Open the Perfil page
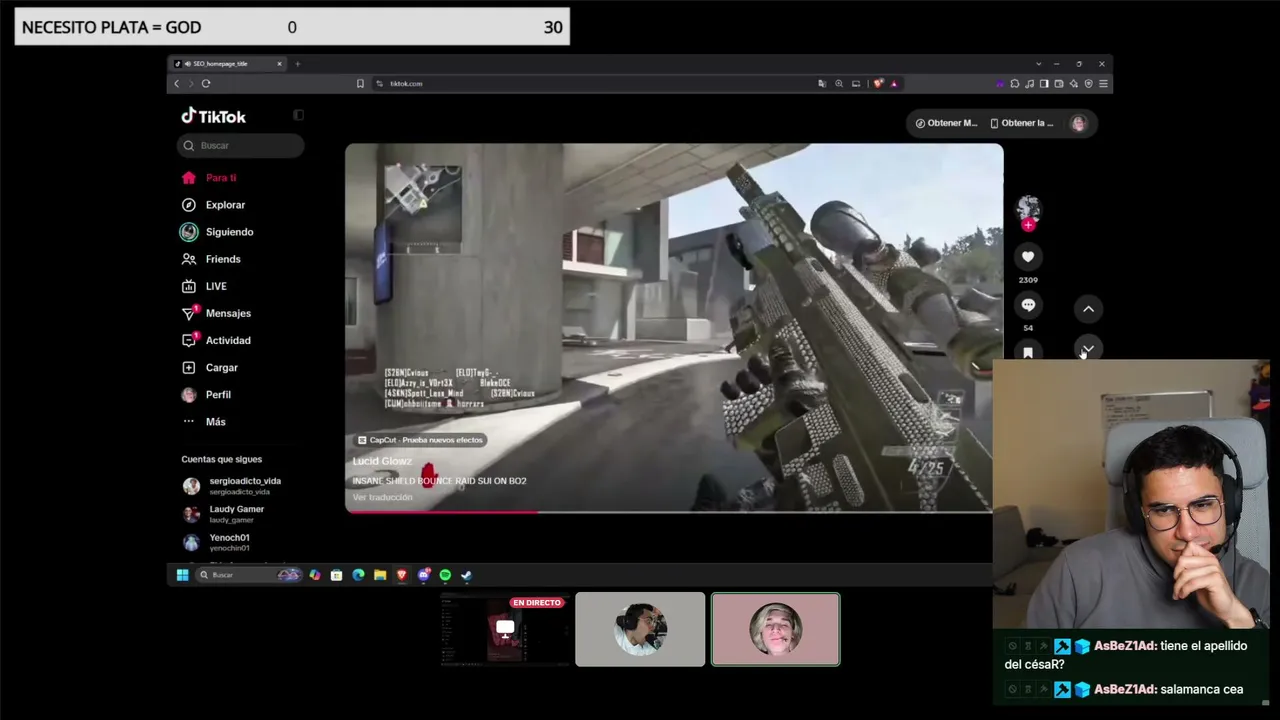1280x720 pixels. 207,394
